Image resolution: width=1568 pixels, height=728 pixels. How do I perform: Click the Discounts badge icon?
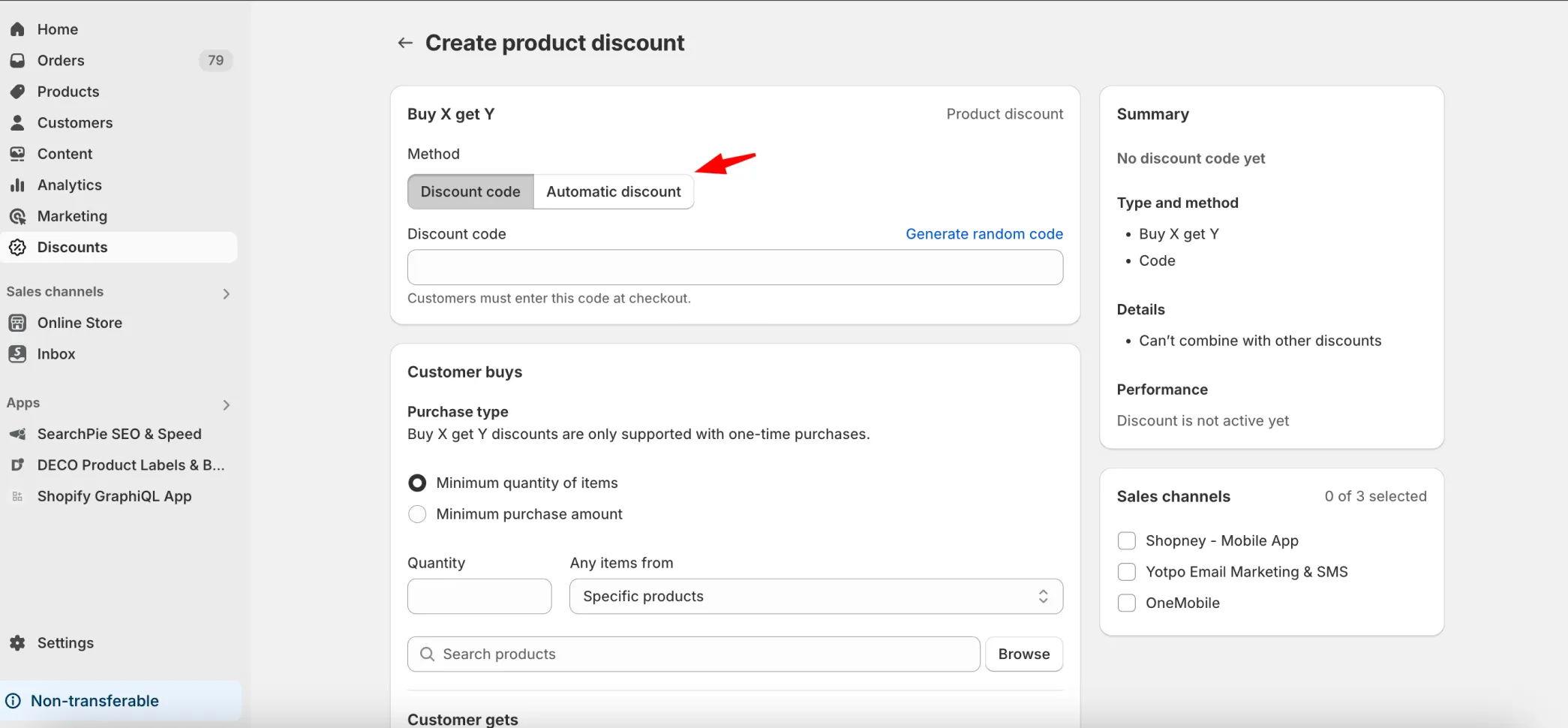pos(17,247)
